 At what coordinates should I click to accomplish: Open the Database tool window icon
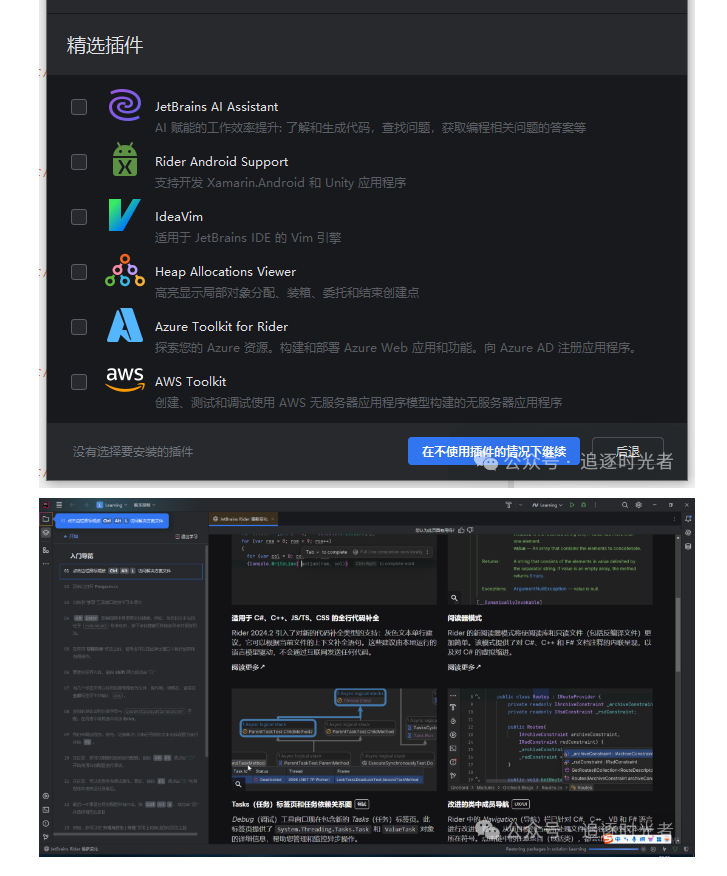click(688, 546)
